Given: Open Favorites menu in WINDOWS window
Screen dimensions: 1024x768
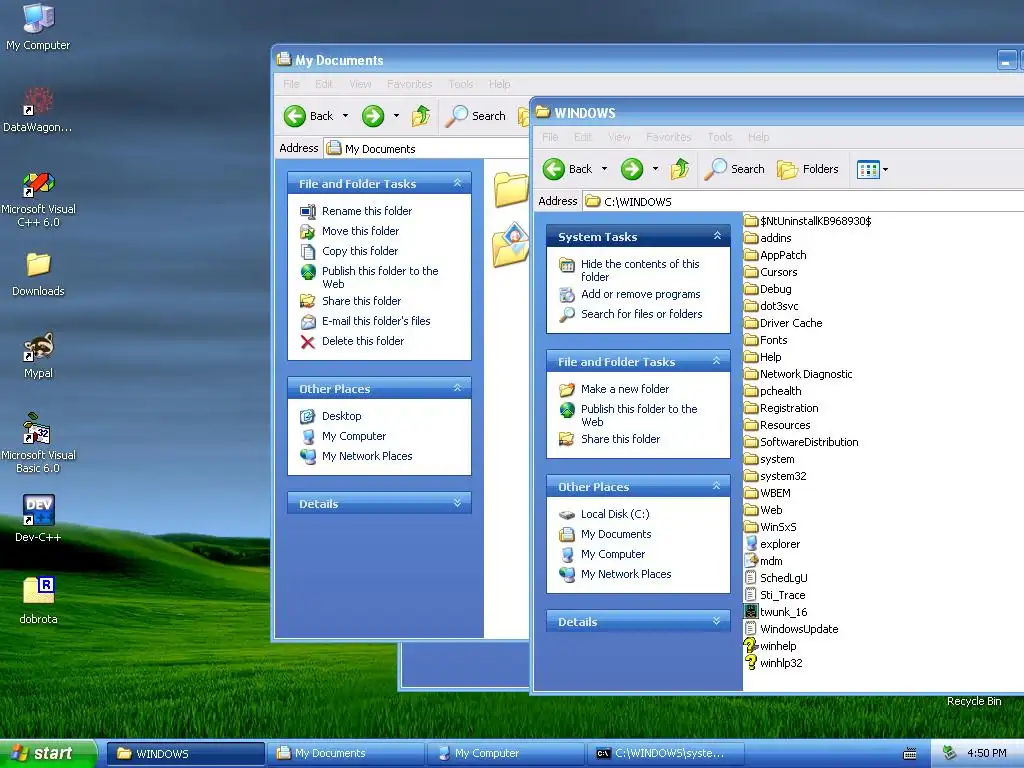Looking at the screenshot, I should tap(669, 137).
